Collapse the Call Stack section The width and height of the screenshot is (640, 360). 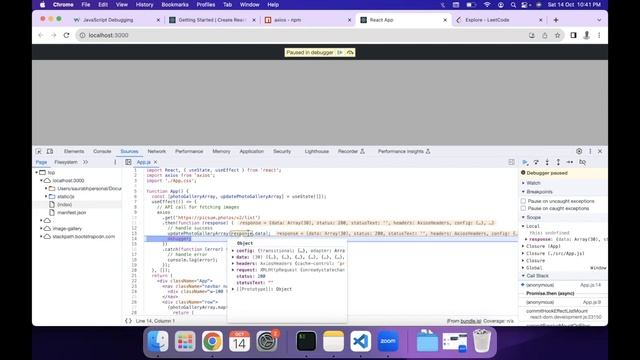[537, 276]
